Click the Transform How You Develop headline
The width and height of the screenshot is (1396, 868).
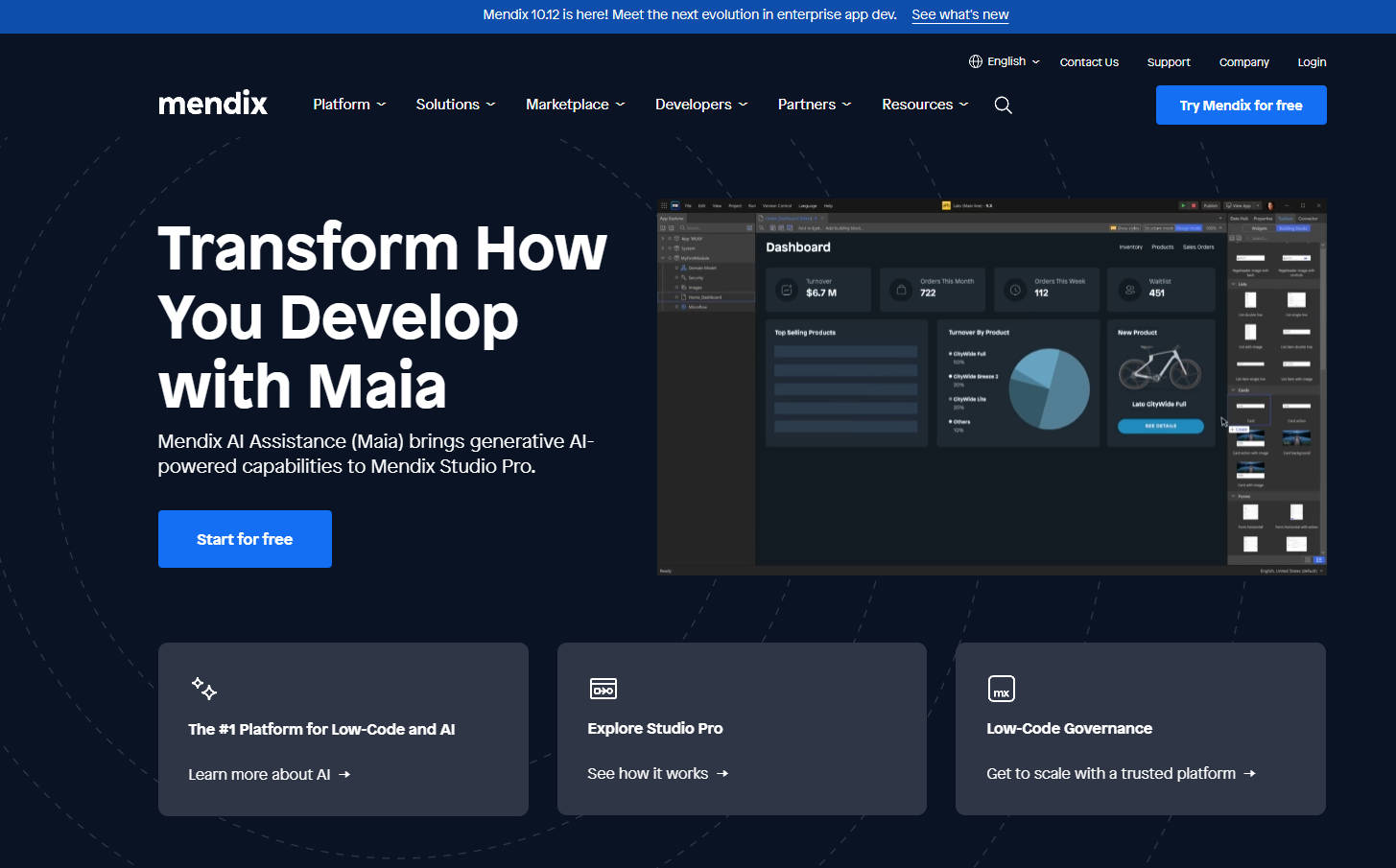383,317
